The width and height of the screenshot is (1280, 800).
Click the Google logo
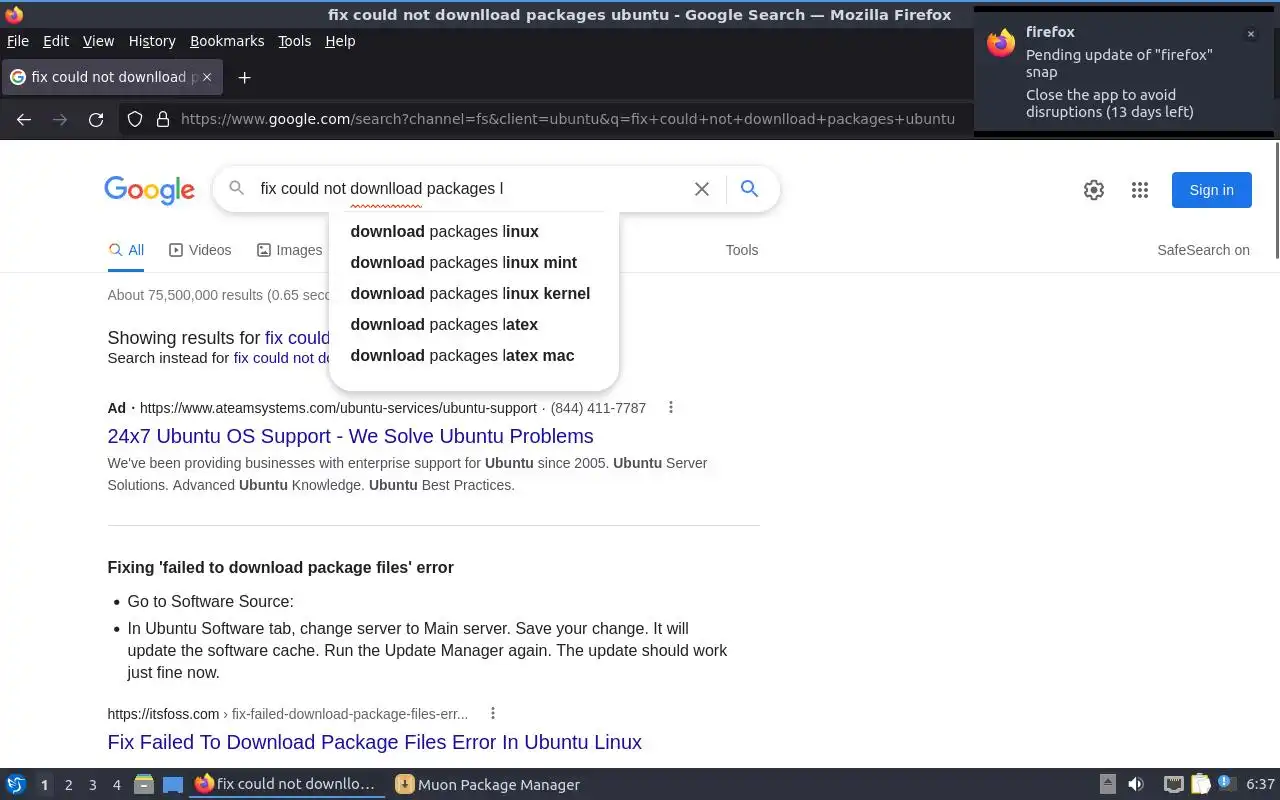point(149,190)
